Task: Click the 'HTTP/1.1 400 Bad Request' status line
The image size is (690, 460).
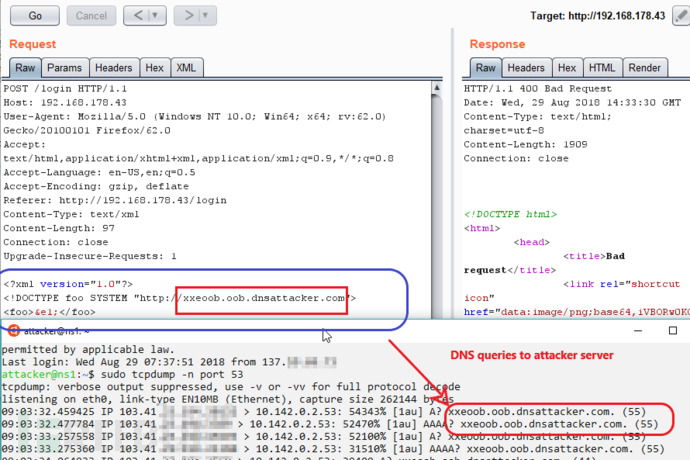Action: 537,89
